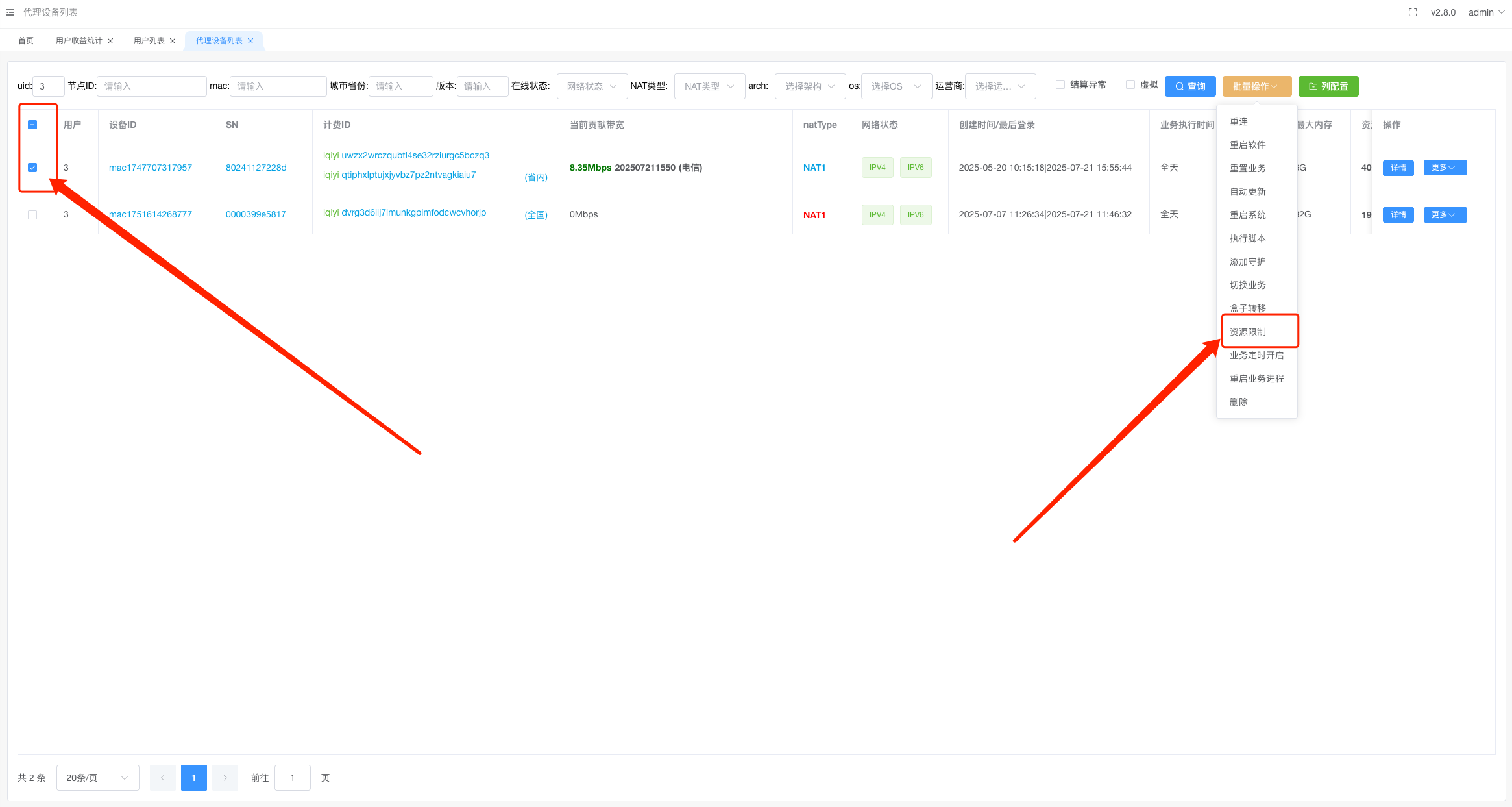Click the hamburger menu collapse icon

[x=10, y=12]
